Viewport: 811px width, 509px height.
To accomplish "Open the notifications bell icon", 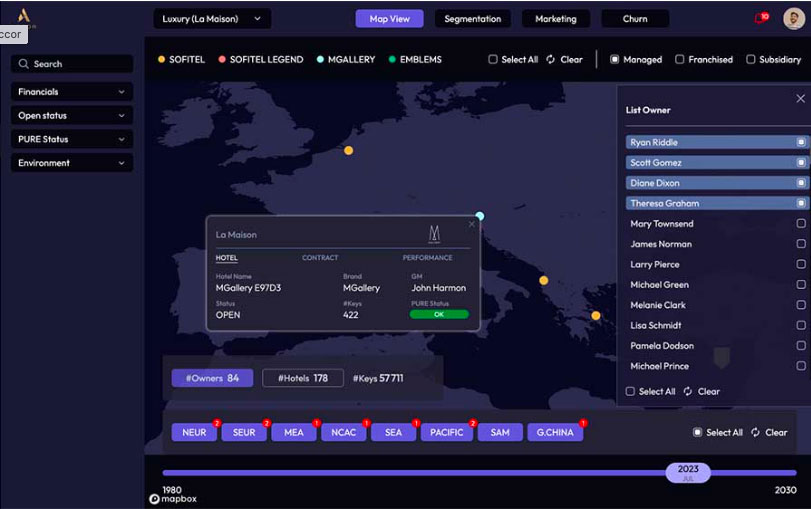I will (x=761, y=18).
